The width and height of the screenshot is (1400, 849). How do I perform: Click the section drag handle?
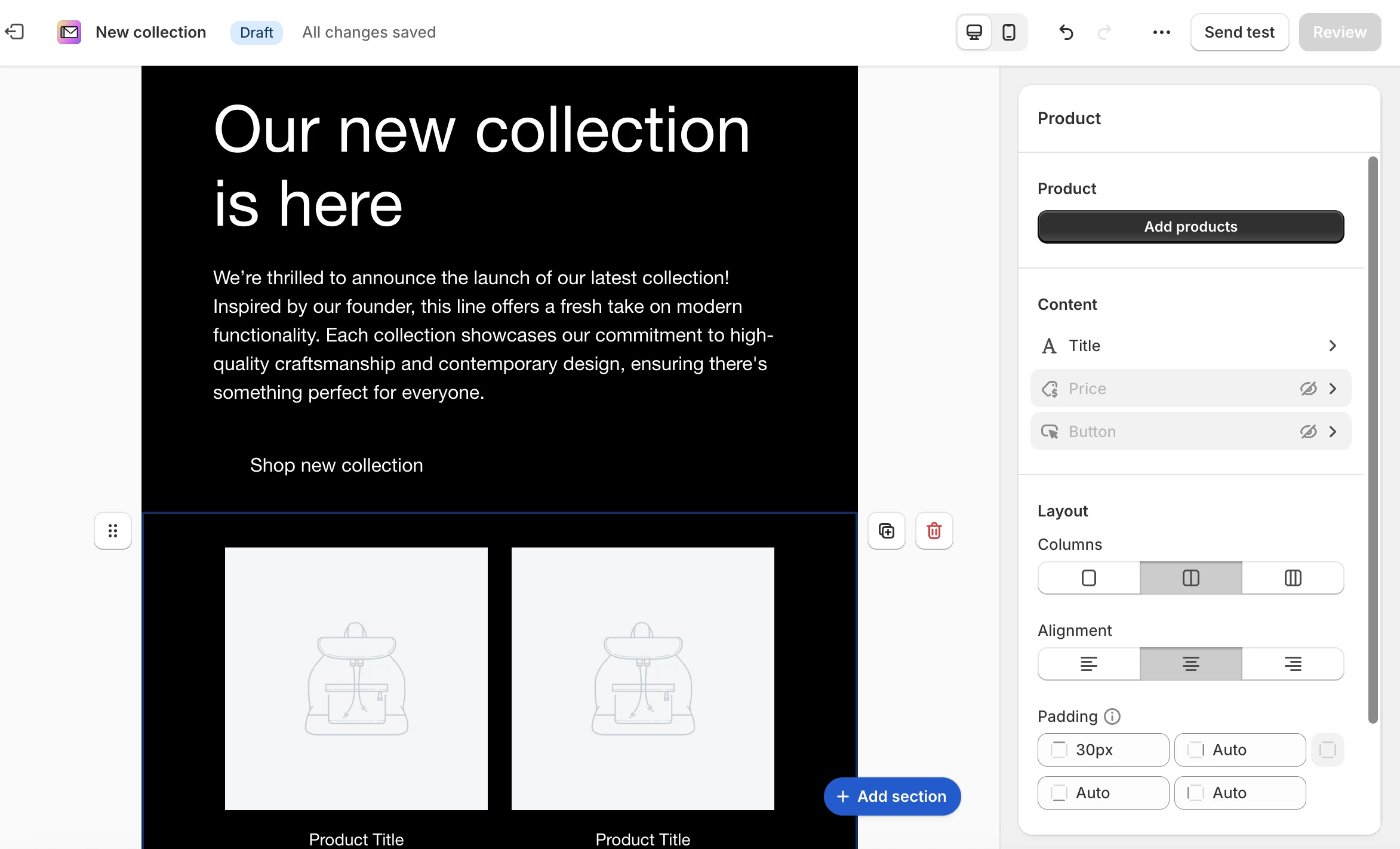click(x=113, y=530)
